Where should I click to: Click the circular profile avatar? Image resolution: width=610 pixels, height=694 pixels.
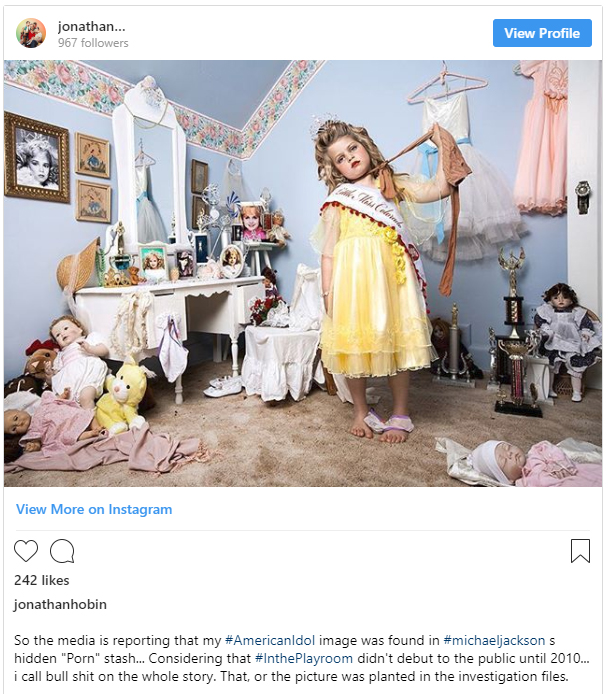click(x=31, y=33)
